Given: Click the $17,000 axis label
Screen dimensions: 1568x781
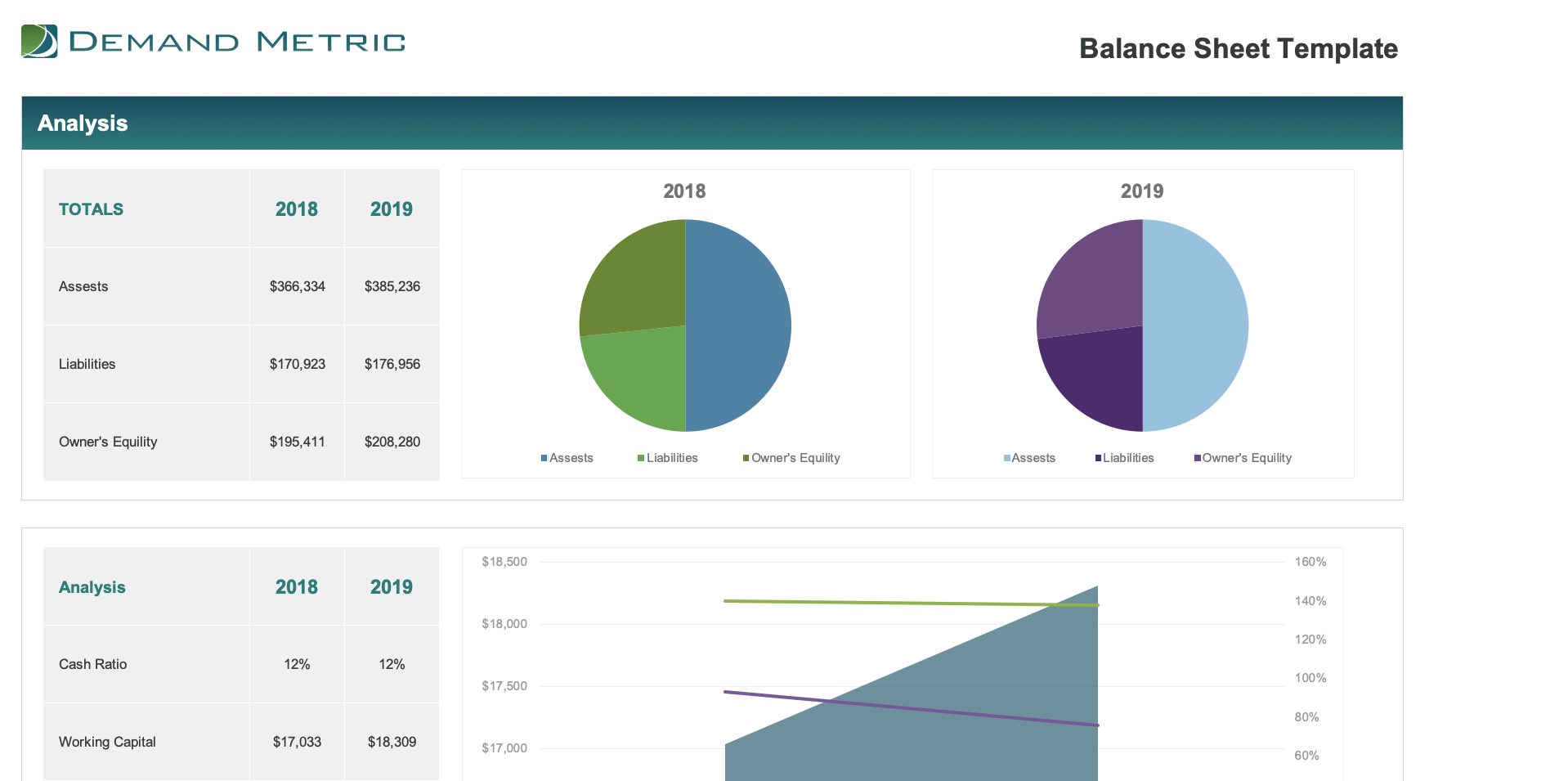Looking at the screenshot, I should click(x=504, y=748).
